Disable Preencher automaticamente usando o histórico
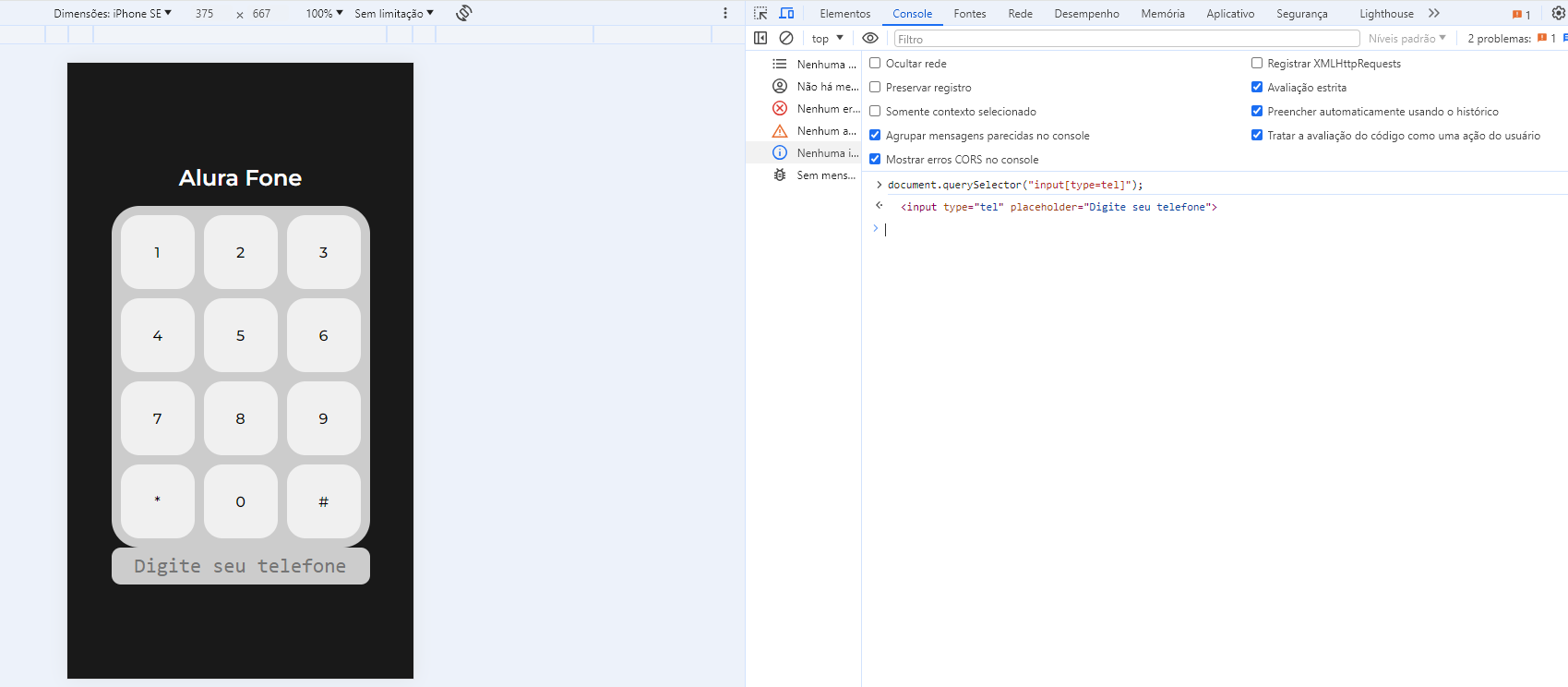Image resolution: width=1568 pixels, height=687 pixels. [1257, 111]
